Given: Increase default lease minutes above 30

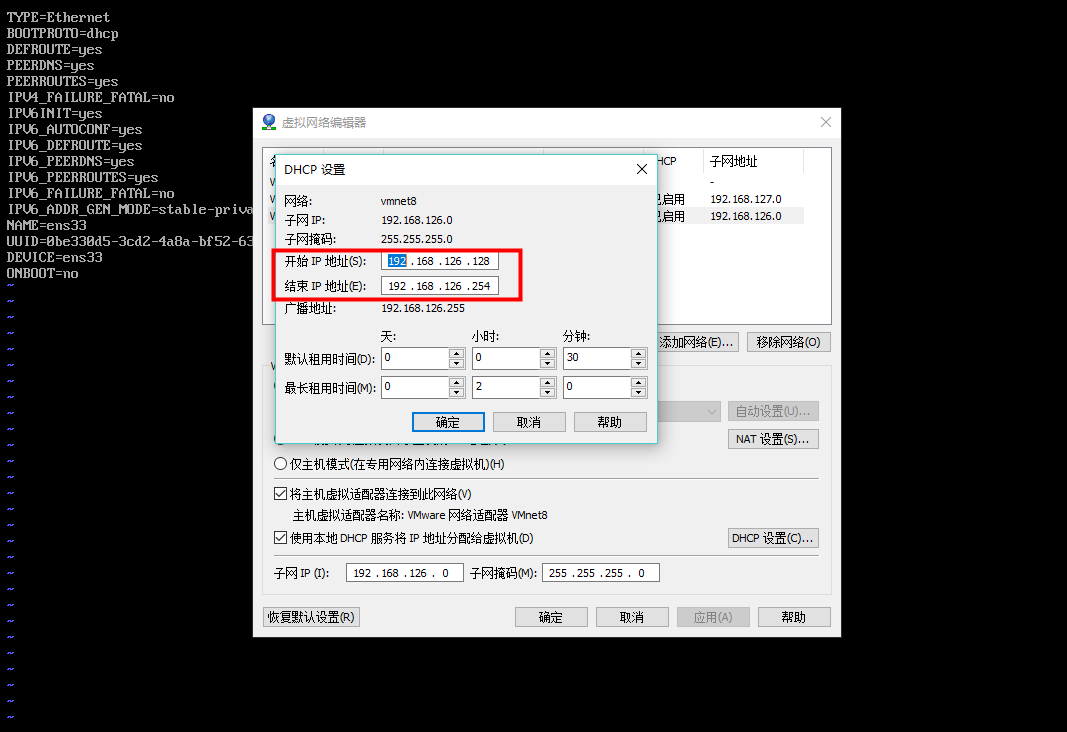Looking at the screenshot, I should coord(638,353).
